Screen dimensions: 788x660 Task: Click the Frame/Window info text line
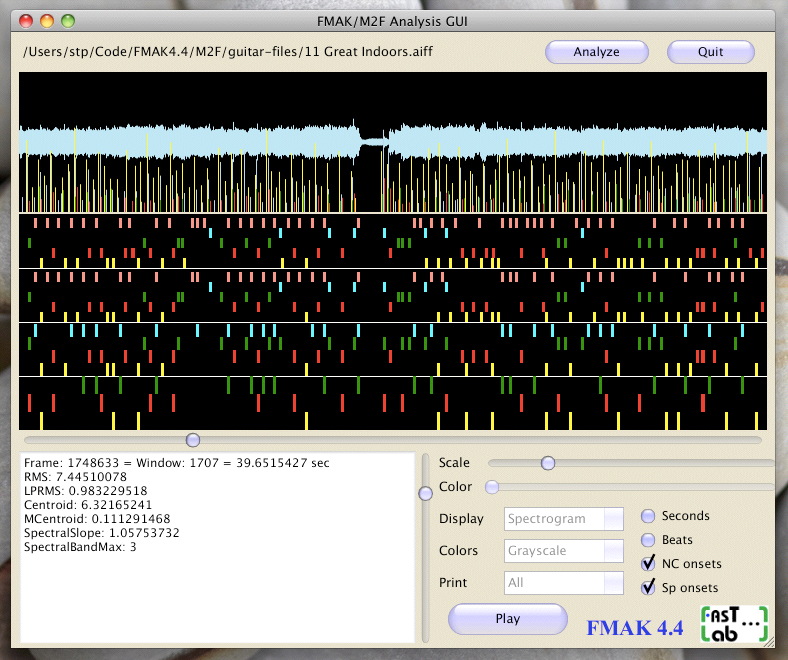(176, 463)
